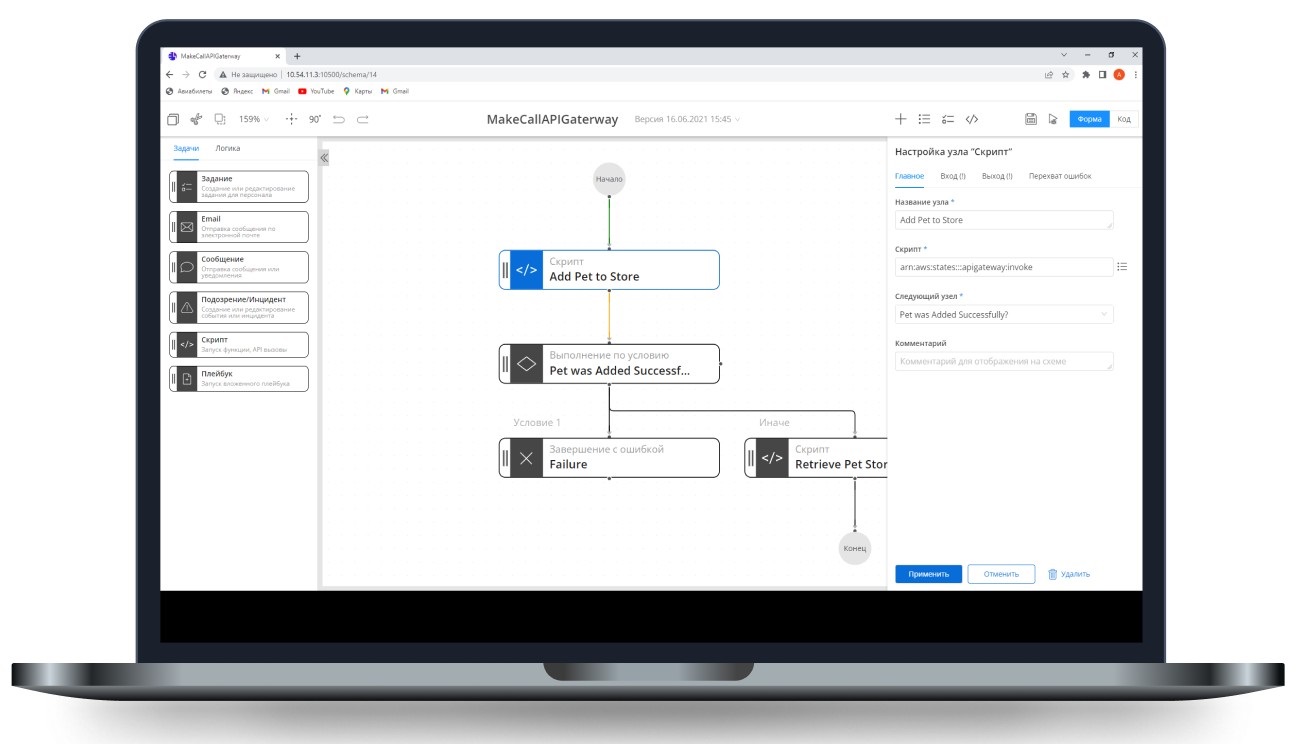Open the Следующий узел dropdown
The height and width of the screenshot is (744, 1306).
[x=1004, y=314]
